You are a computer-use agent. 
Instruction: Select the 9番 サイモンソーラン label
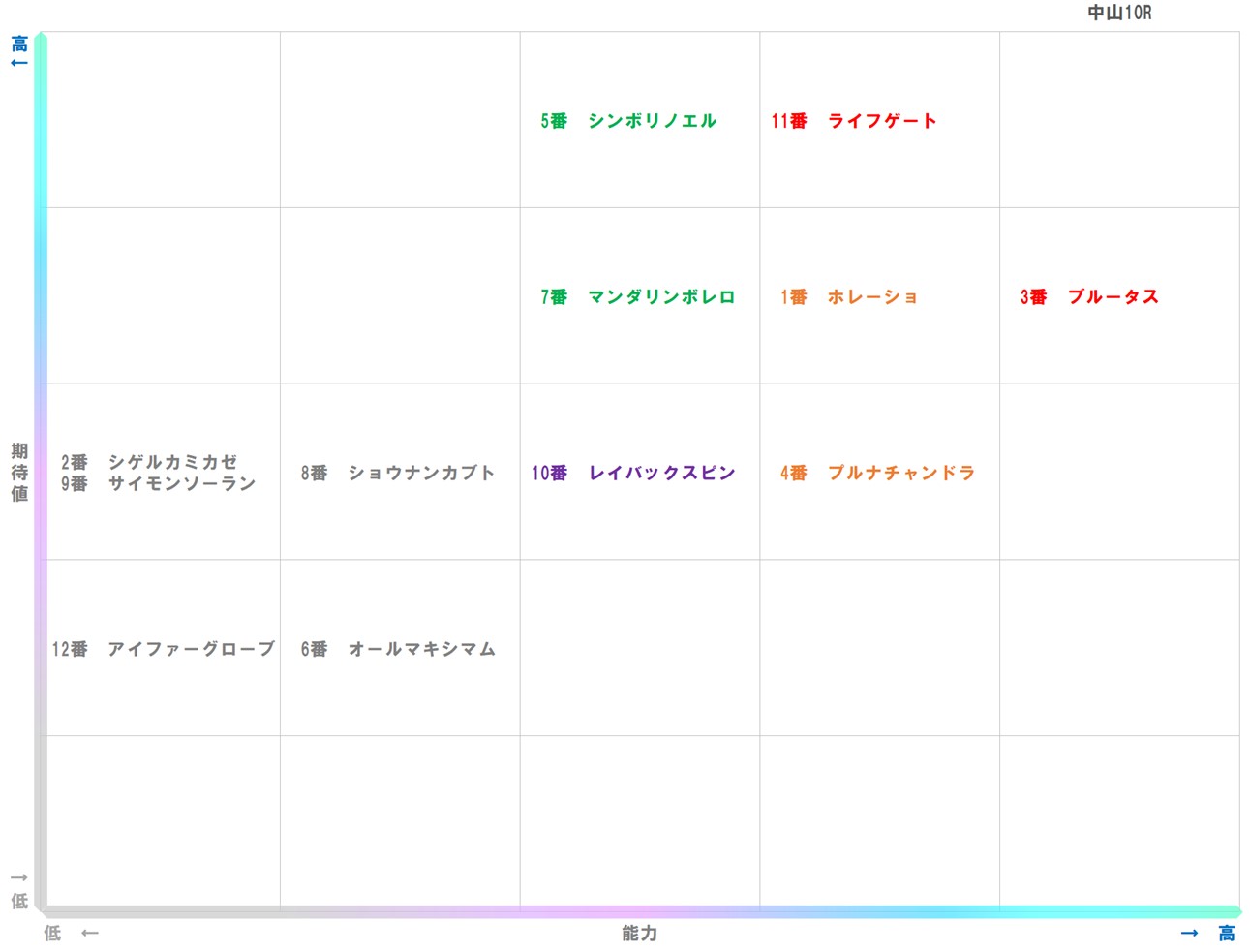pyautogui.click(x=157, y=483)
